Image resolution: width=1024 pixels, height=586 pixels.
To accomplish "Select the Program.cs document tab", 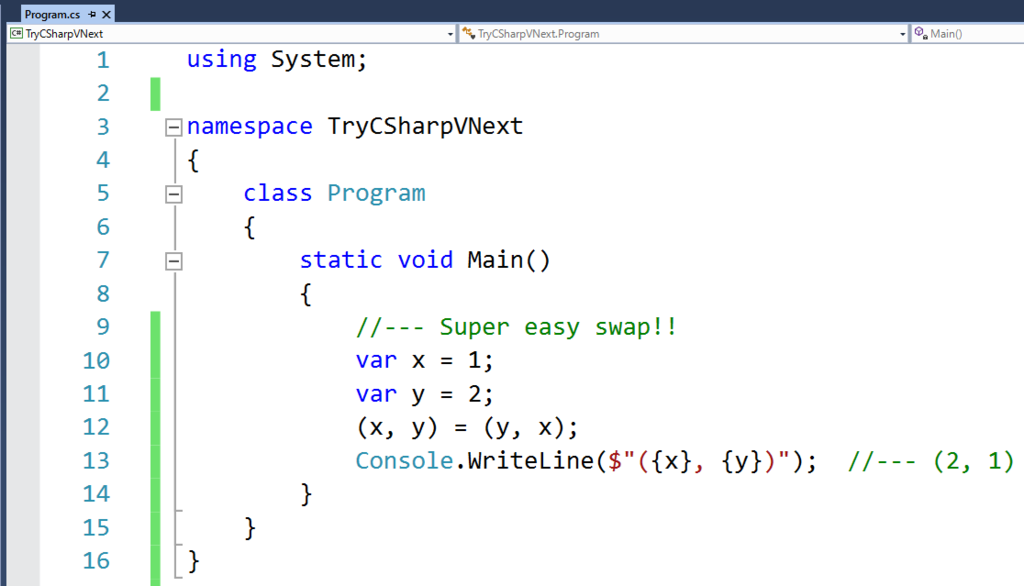I will point(50,15).
